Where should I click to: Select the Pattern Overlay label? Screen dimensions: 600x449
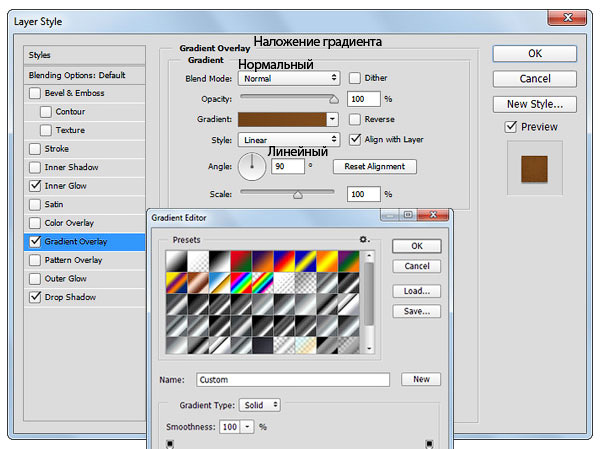73,260
